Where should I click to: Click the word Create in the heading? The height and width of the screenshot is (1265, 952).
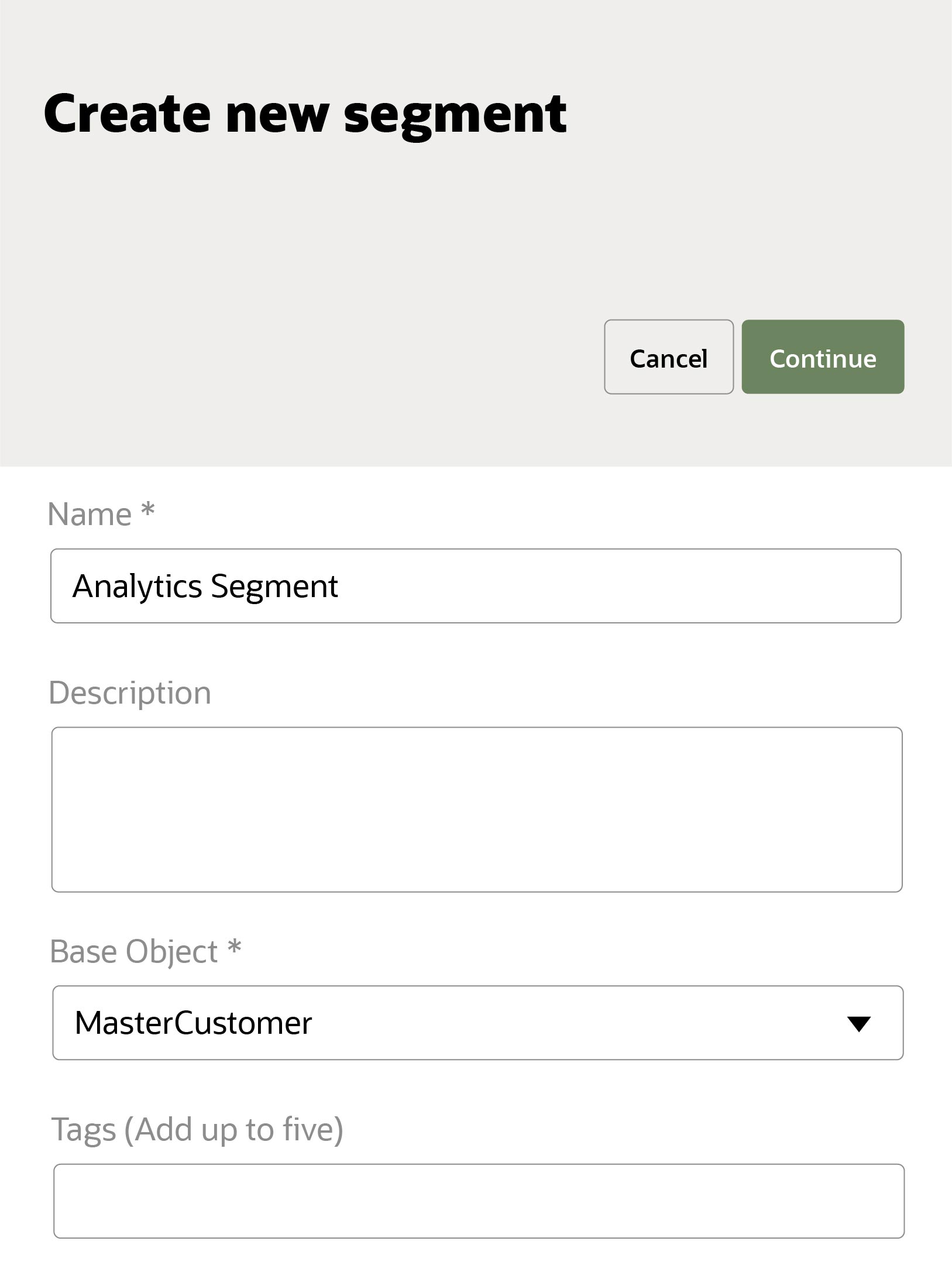click(126, 114)
